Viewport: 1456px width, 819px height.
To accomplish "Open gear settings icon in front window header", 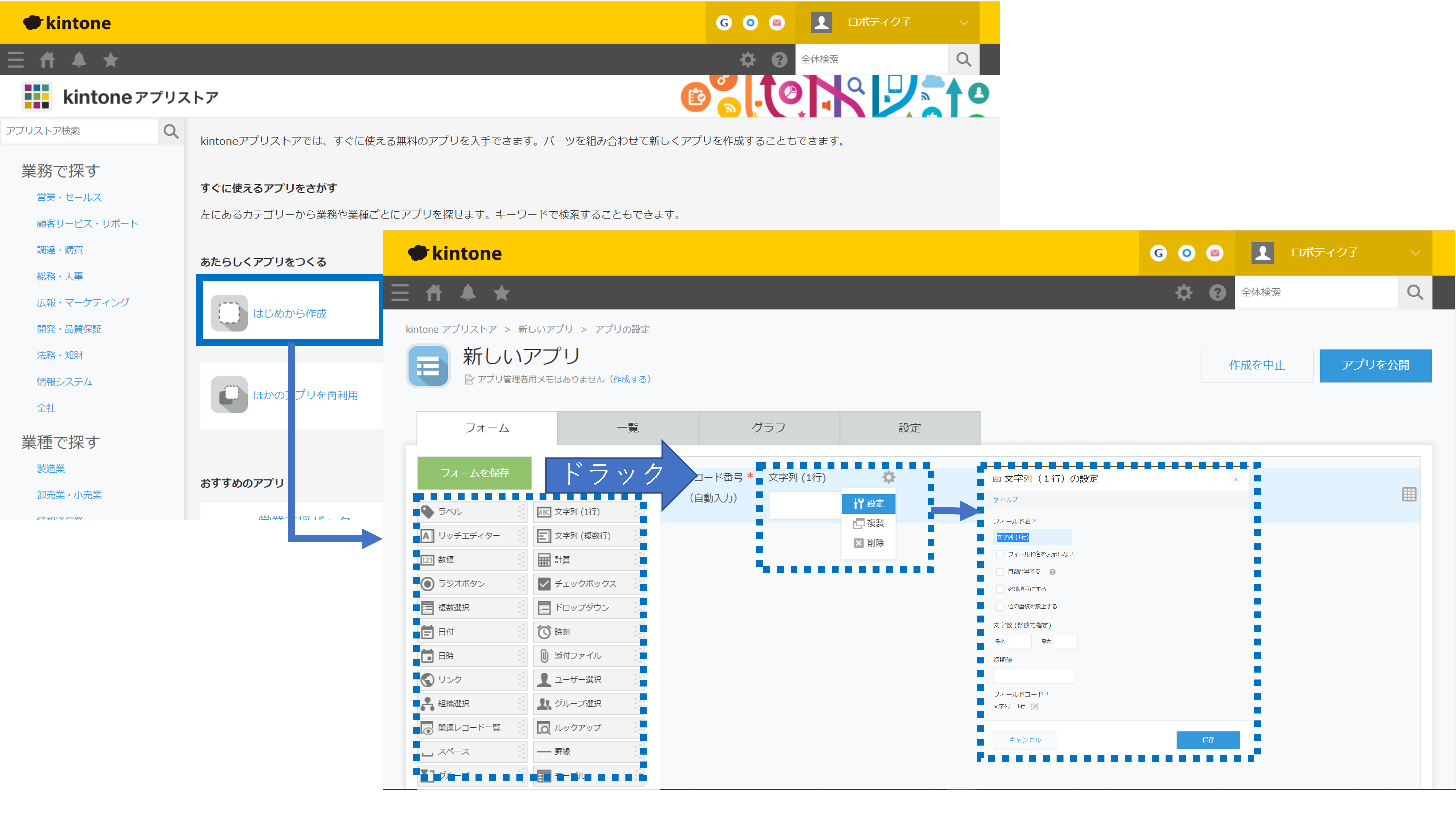I will pyautogui.click(x=1184, y=292).
